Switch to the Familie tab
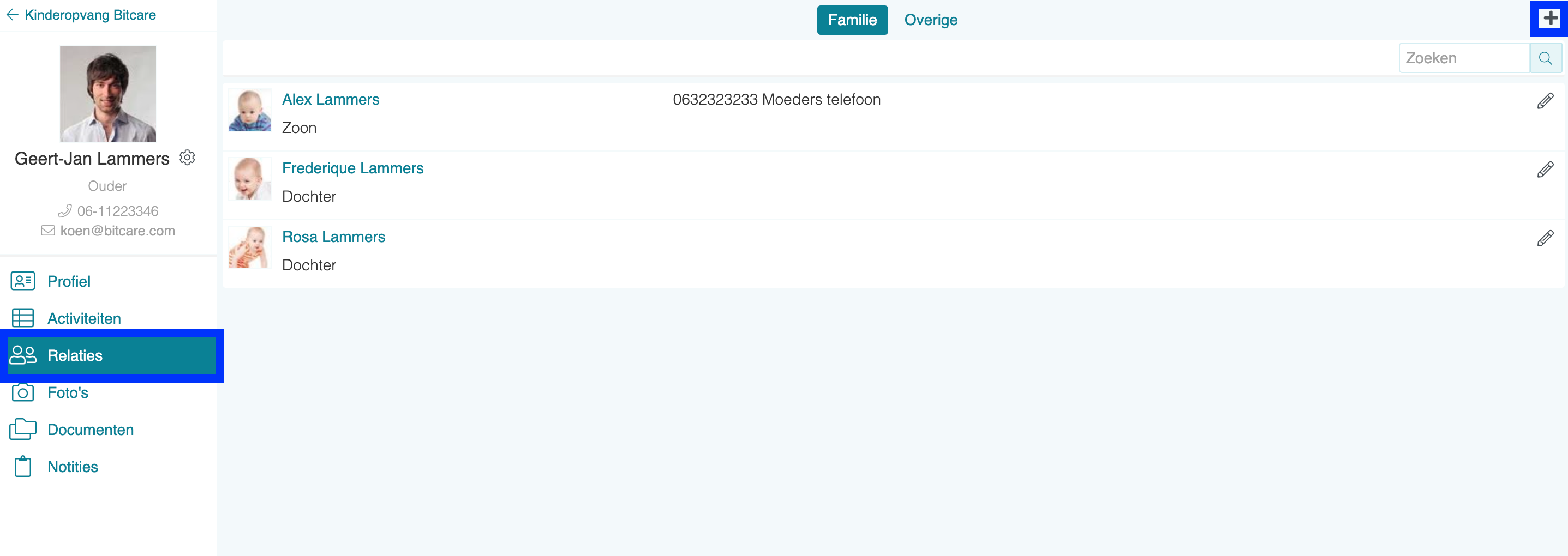Viewport: 1568px width, 556px height. 852,20
